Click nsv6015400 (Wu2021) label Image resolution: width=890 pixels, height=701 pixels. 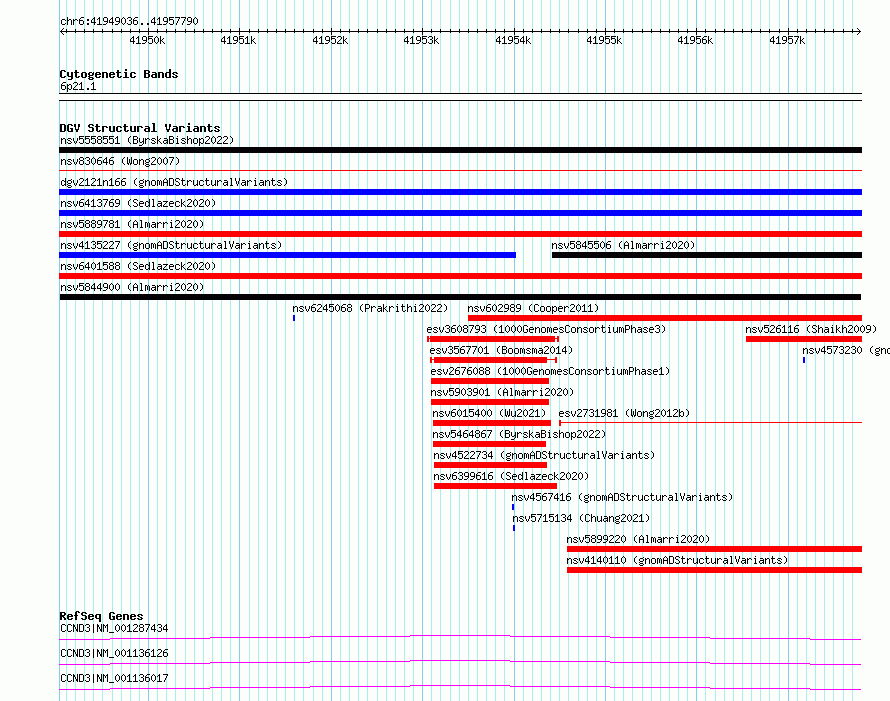coord(489,413)
